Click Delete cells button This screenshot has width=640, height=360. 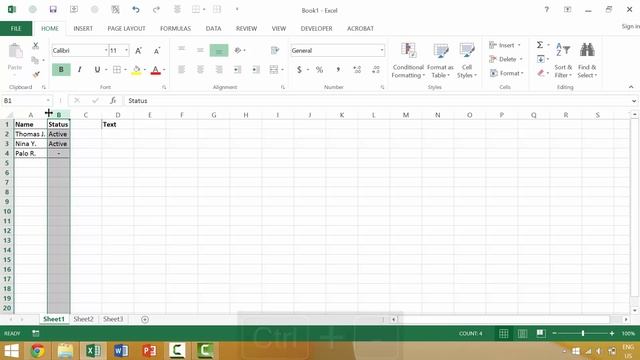(x=506, y=59)
